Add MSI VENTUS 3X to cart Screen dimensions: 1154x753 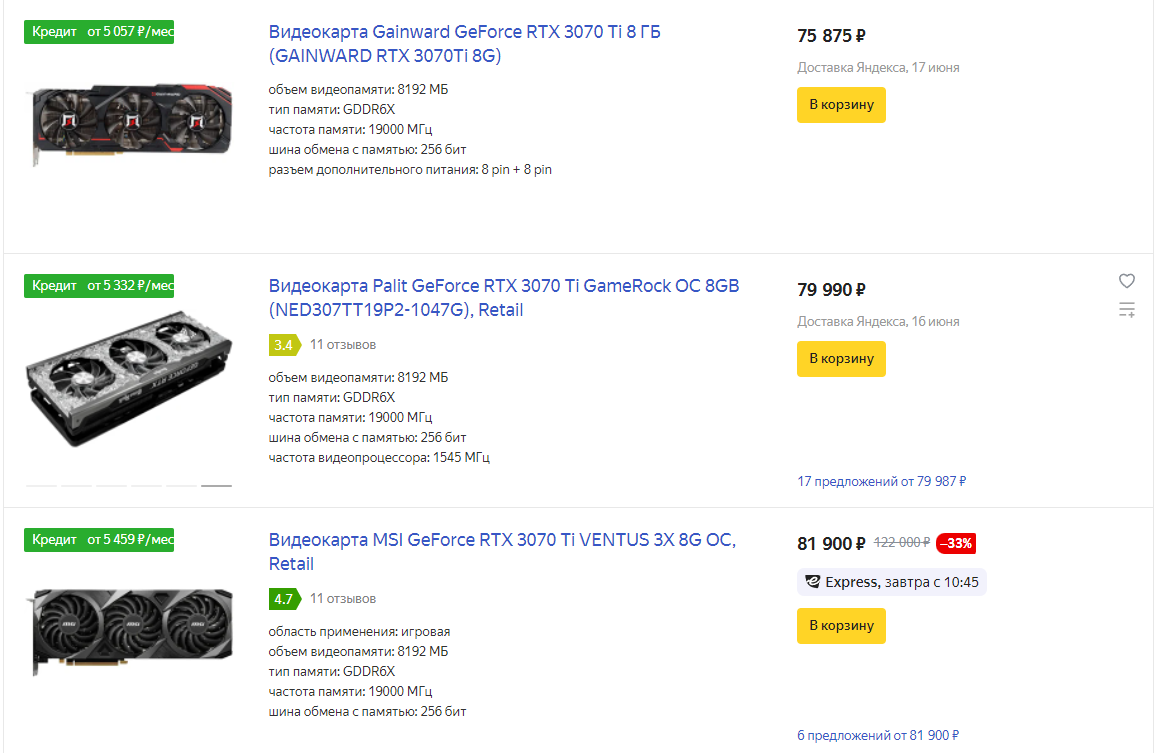(x=841, y=626)
